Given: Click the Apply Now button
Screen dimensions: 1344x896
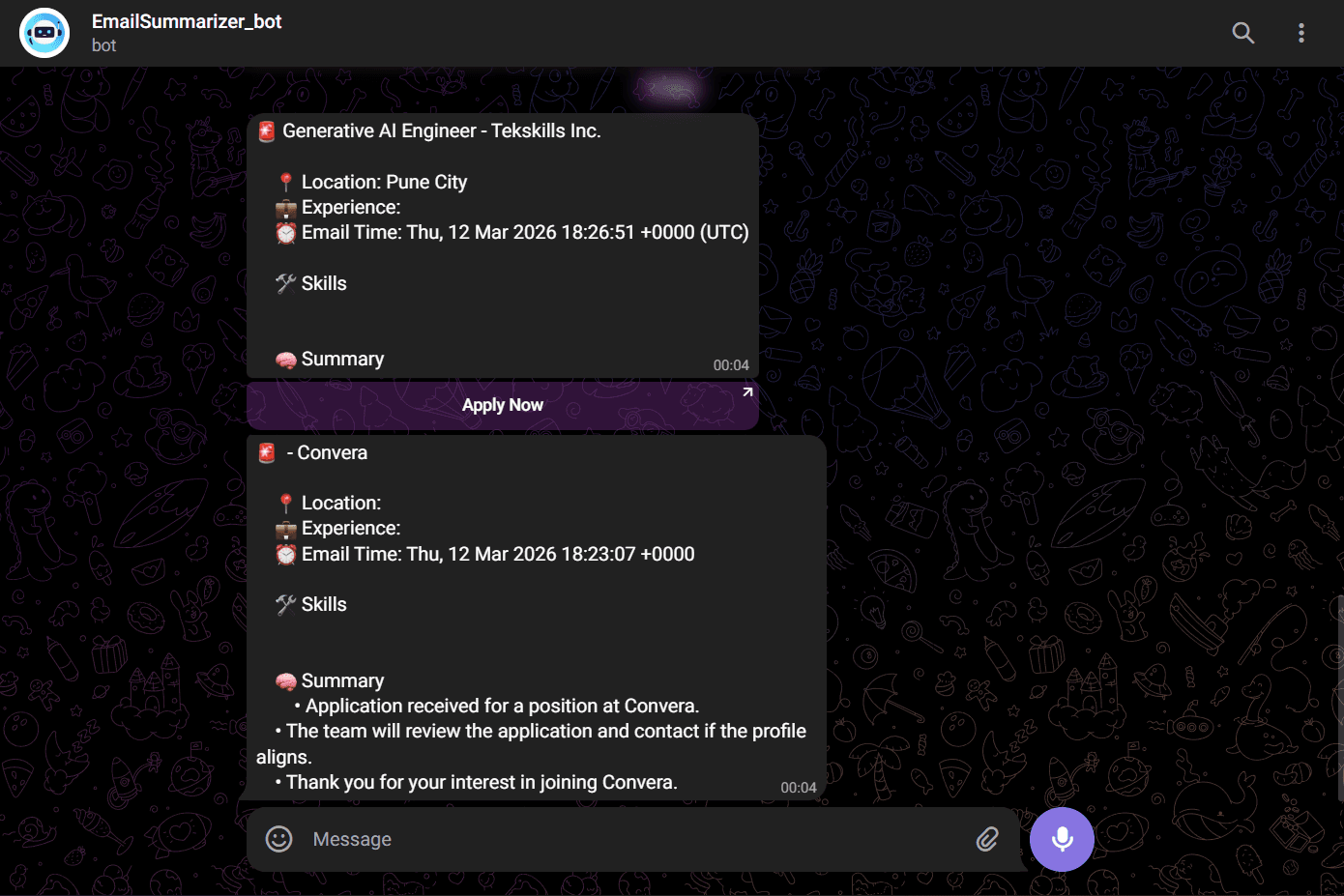Looking at the screenshot, I should 503,406.
